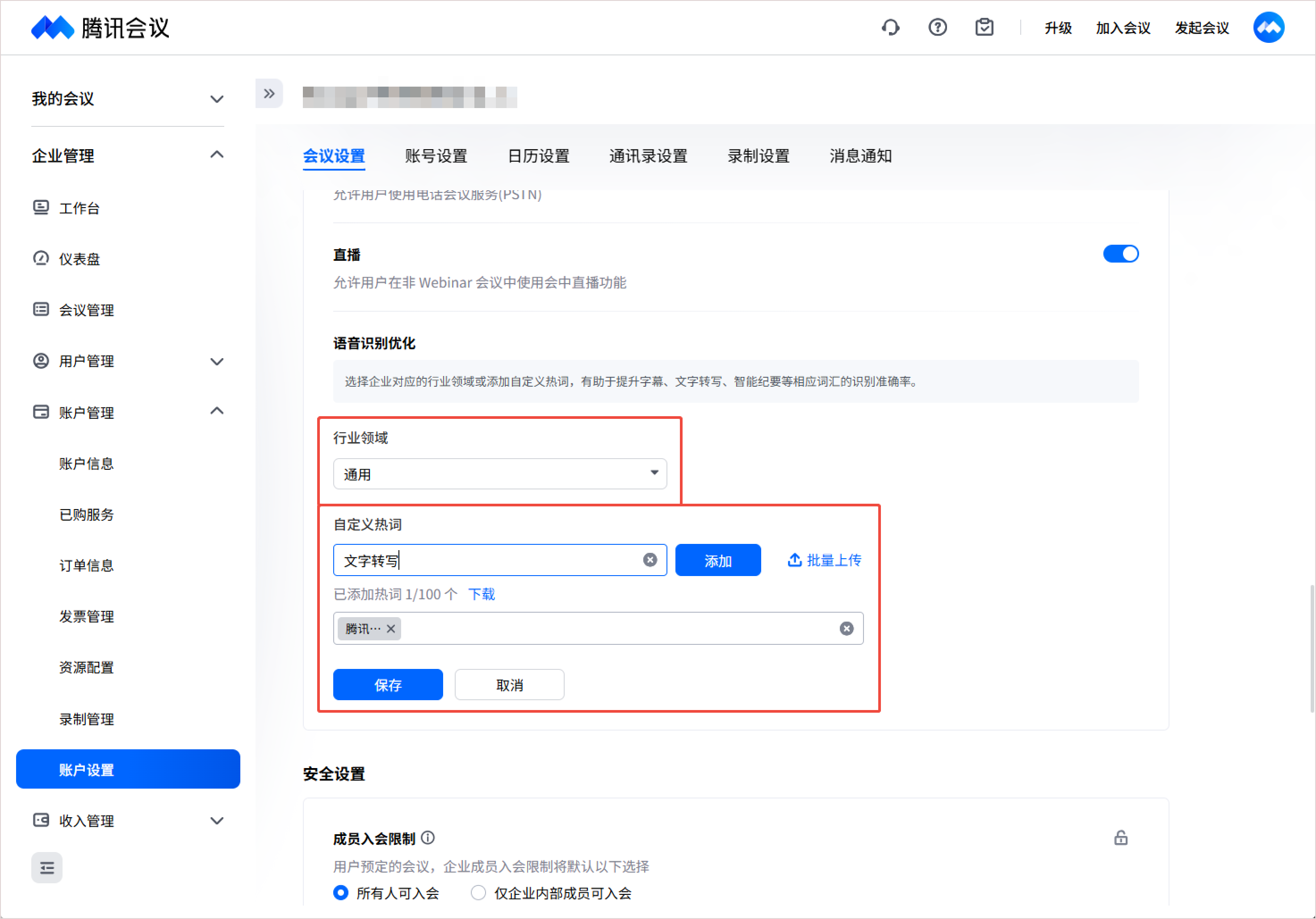Remove the 腾讯 hot word tag
1316x919 pixels.
(391, 628)
